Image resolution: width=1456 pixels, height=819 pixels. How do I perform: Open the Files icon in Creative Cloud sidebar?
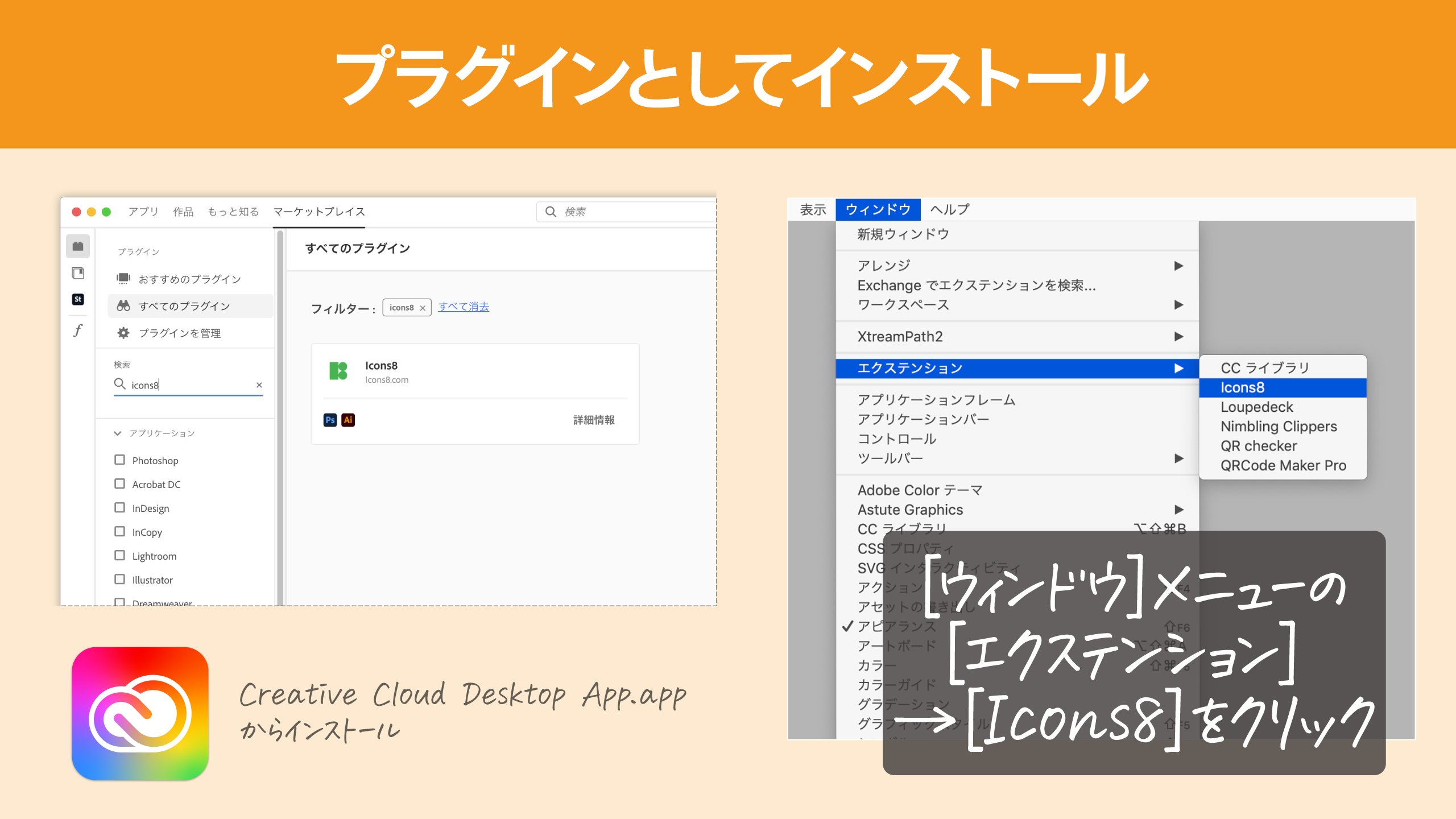[78, 273]
